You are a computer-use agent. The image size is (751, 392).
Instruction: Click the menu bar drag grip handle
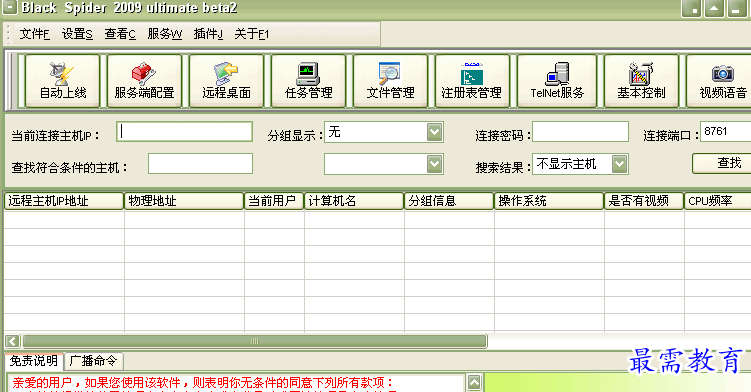click(x=8, y=34)
